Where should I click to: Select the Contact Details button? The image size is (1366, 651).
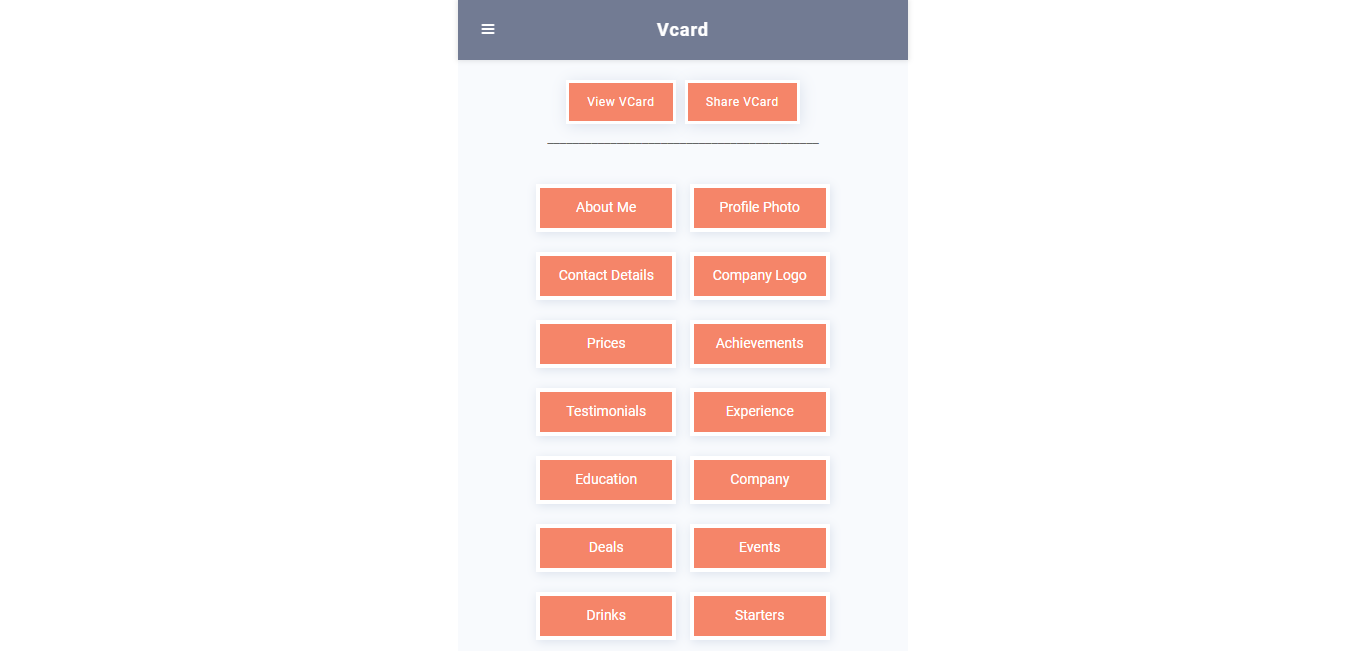tap(606, 276)
